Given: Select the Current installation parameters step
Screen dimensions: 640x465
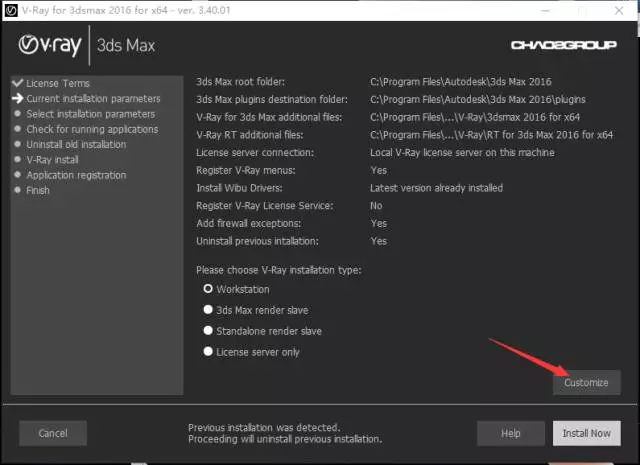Looking at the screenshot, I should [93, 99].
